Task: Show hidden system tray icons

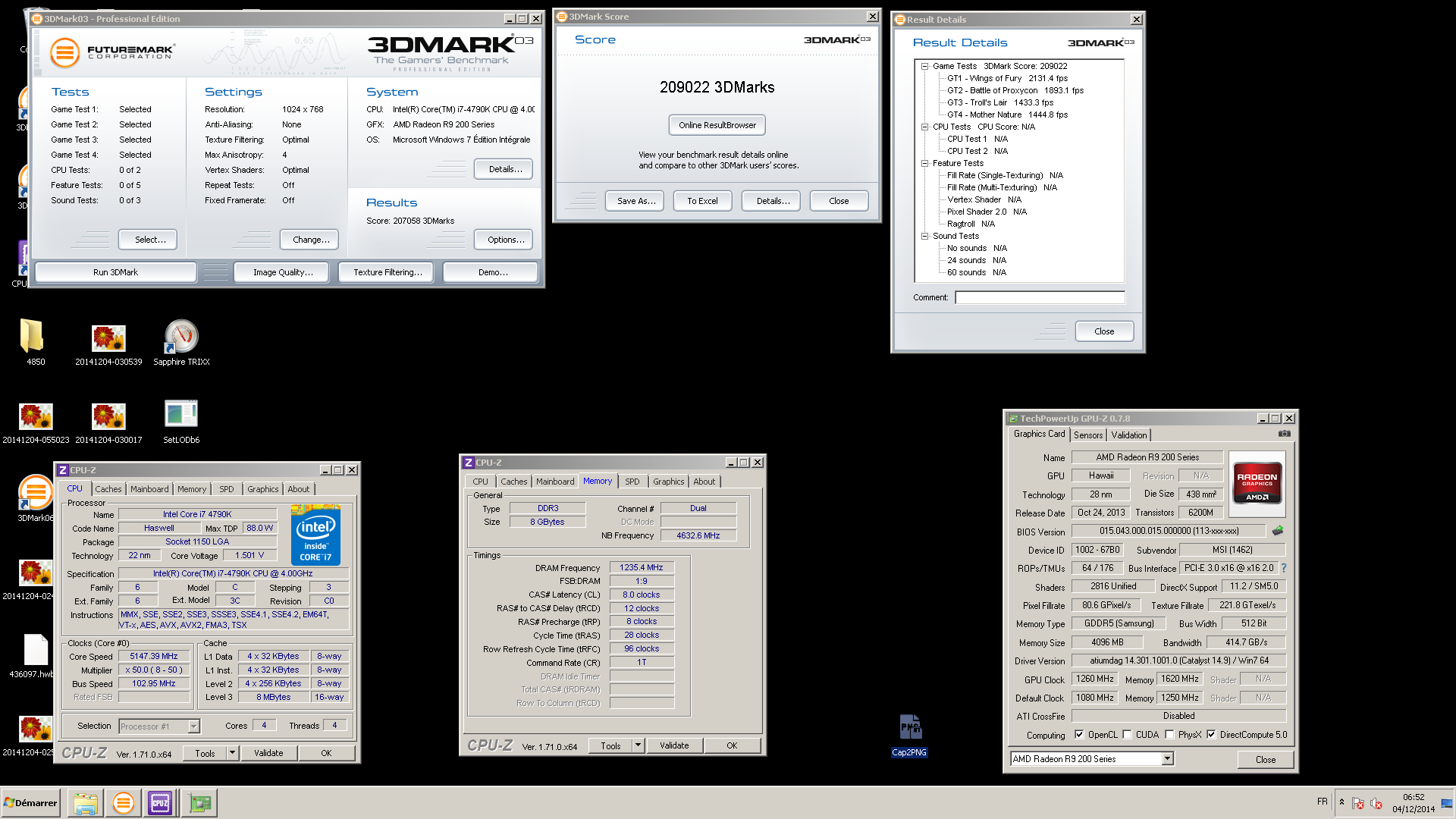Action: click(1341, 802)
